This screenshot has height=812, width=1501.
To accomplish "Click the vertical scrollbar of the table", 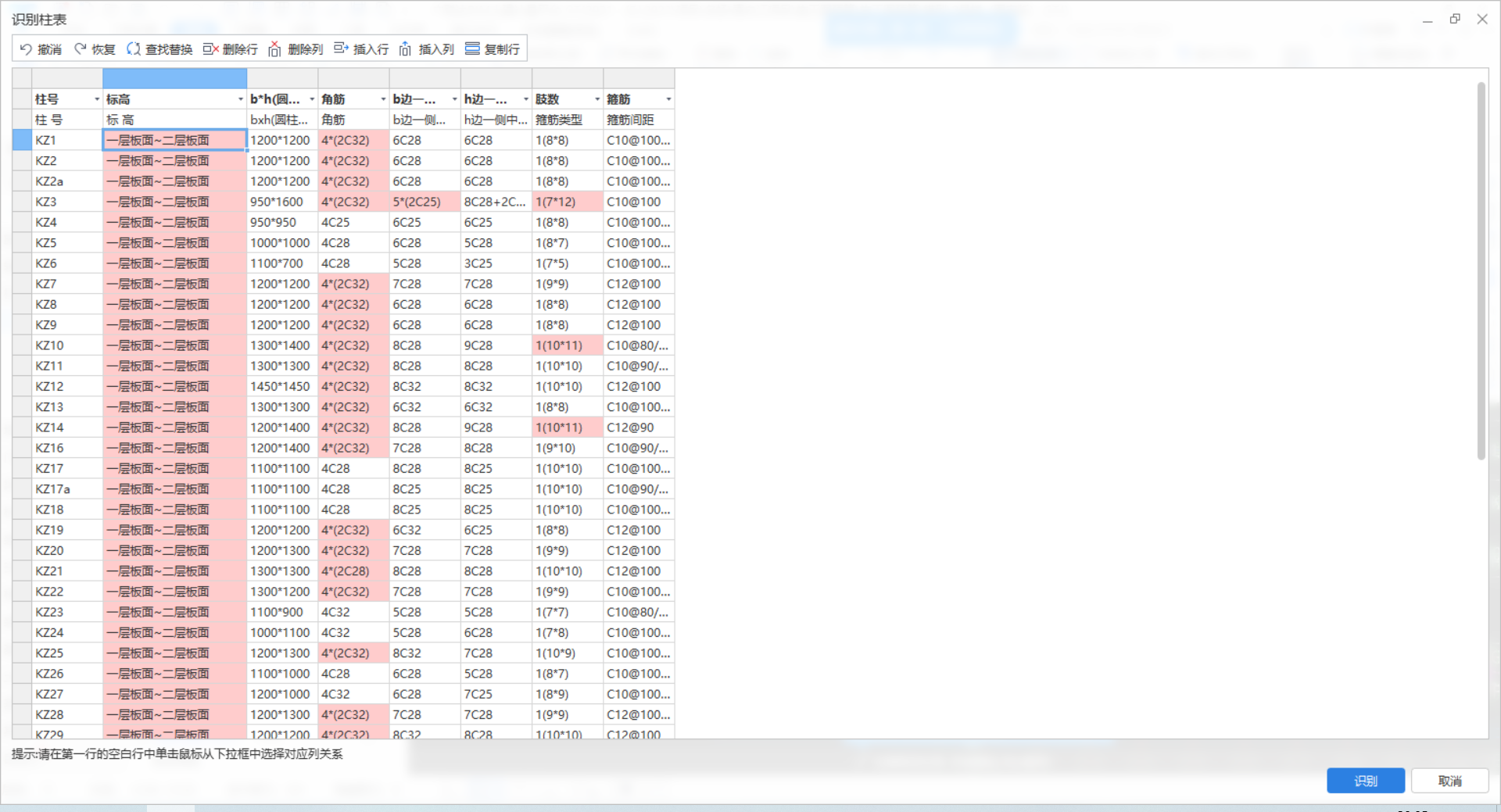I will click(1481, 270).
